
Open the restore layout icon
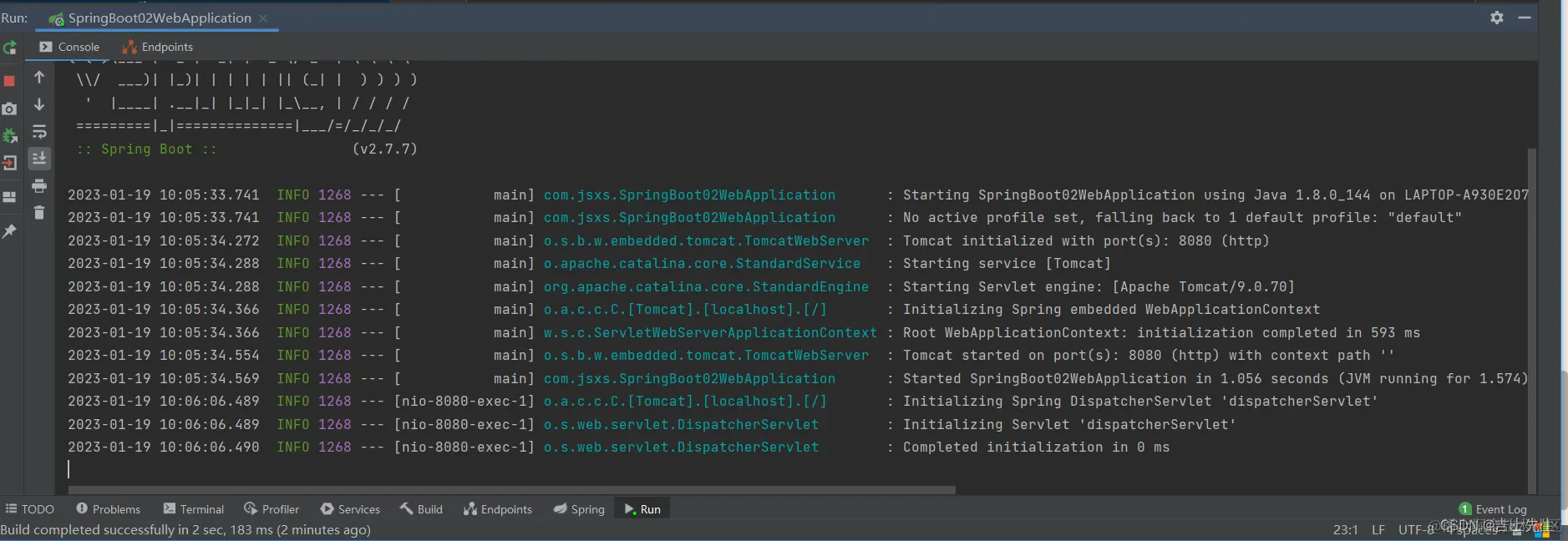10,197
